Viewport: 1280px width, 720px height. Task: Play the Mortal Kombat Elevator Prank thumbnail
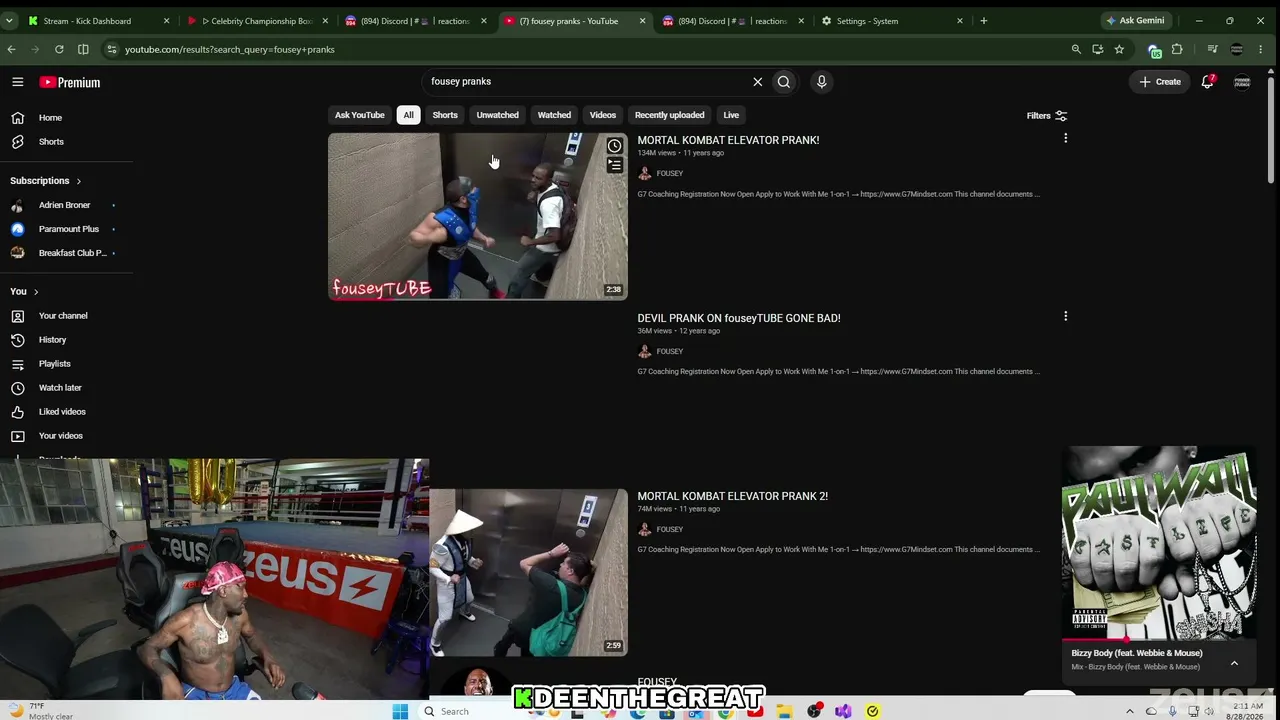click(x=478, y=216)
